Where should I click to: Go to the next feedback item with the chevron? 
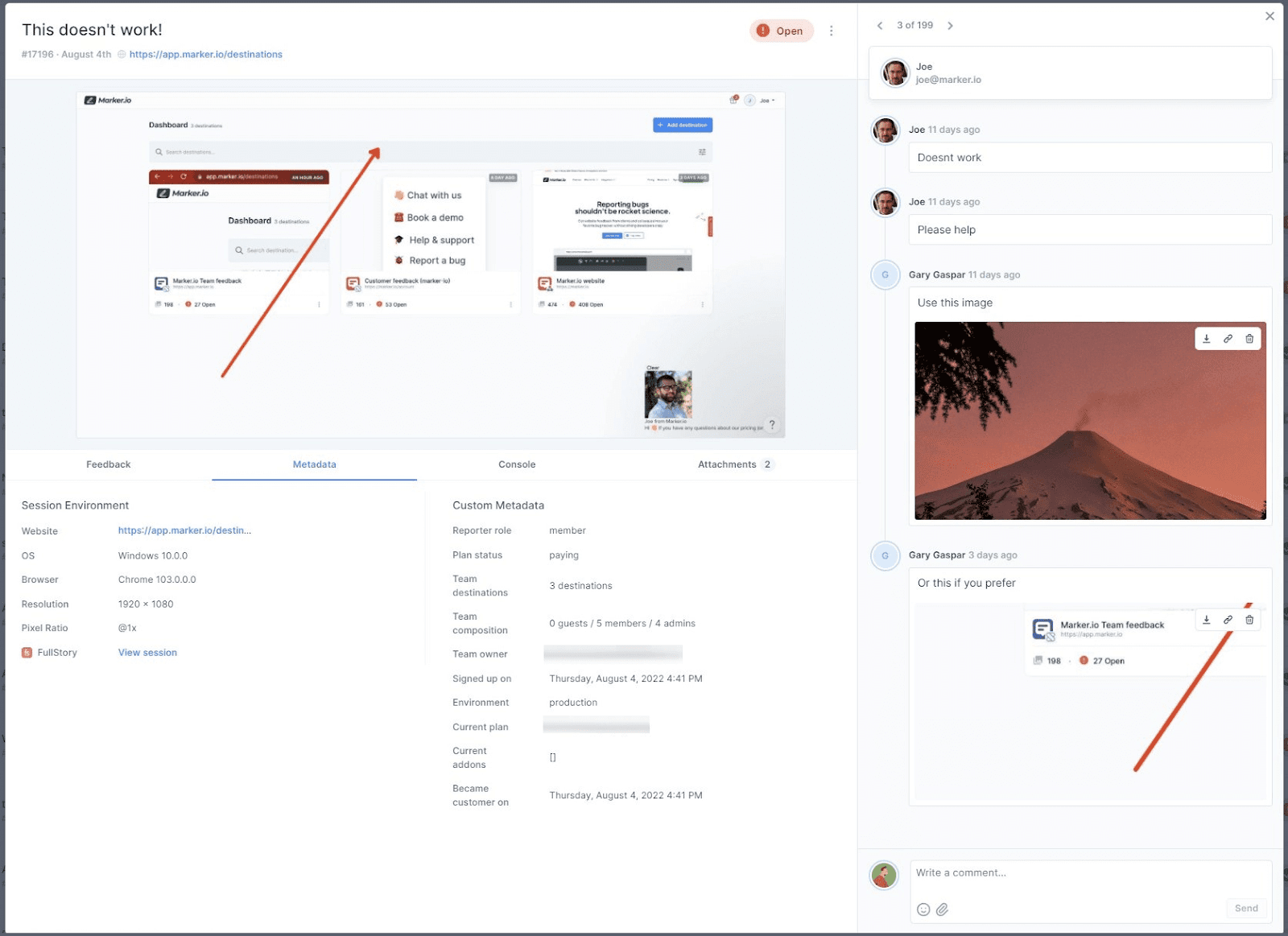tap(951, 25)
